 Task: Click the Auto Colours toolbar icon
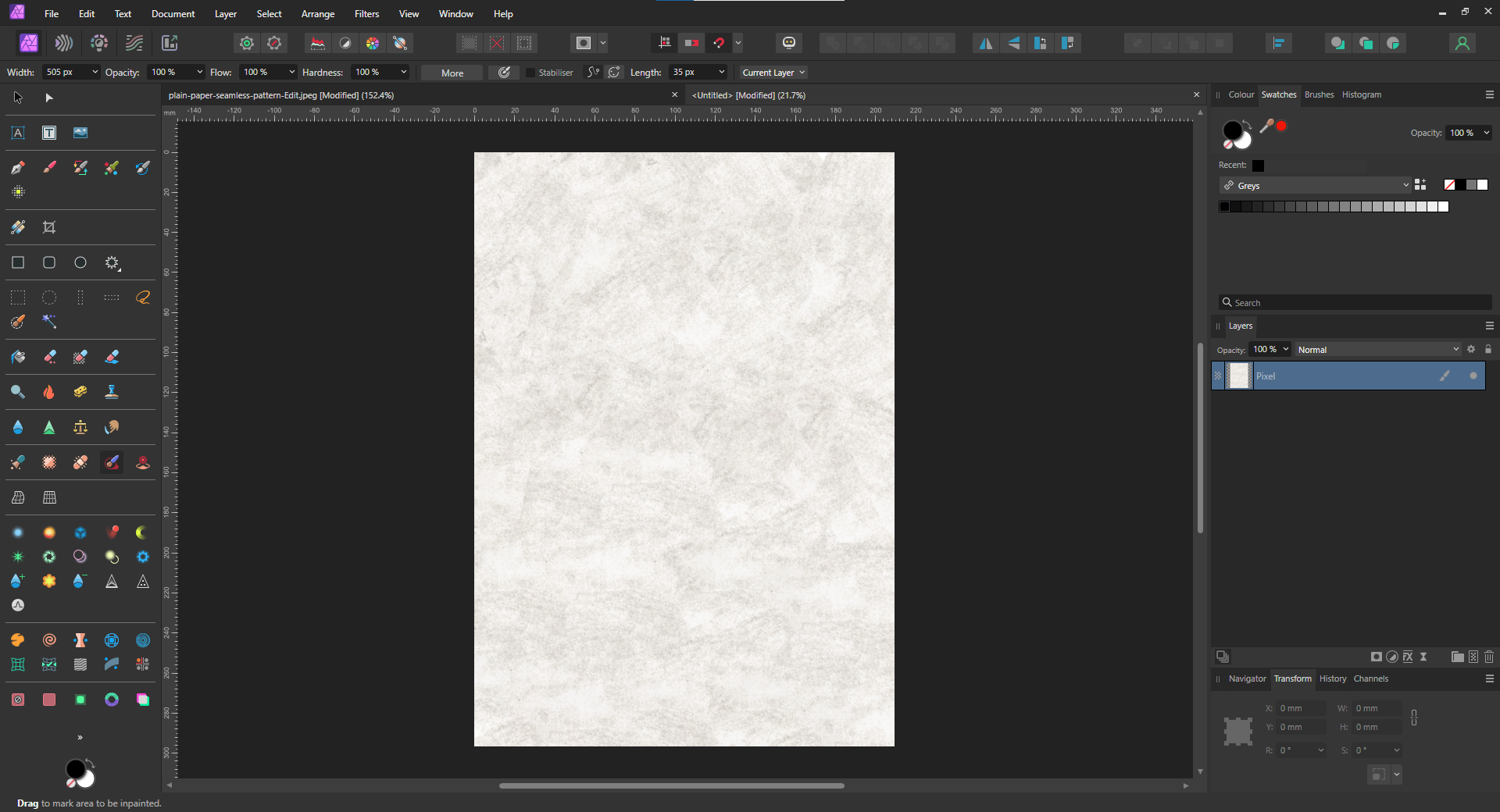[x=373, y=43]
